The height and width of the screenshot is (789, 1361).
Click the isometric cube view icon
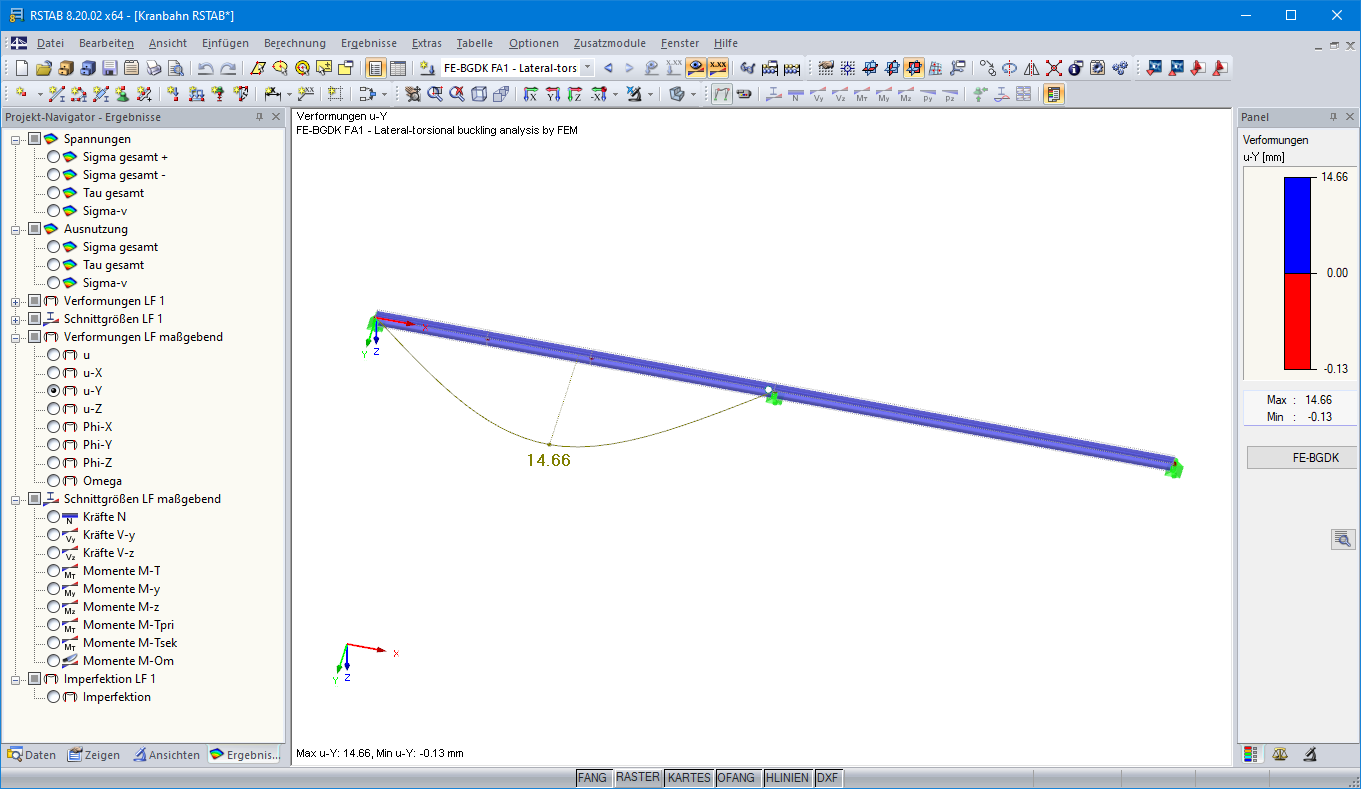pos(479,94)
